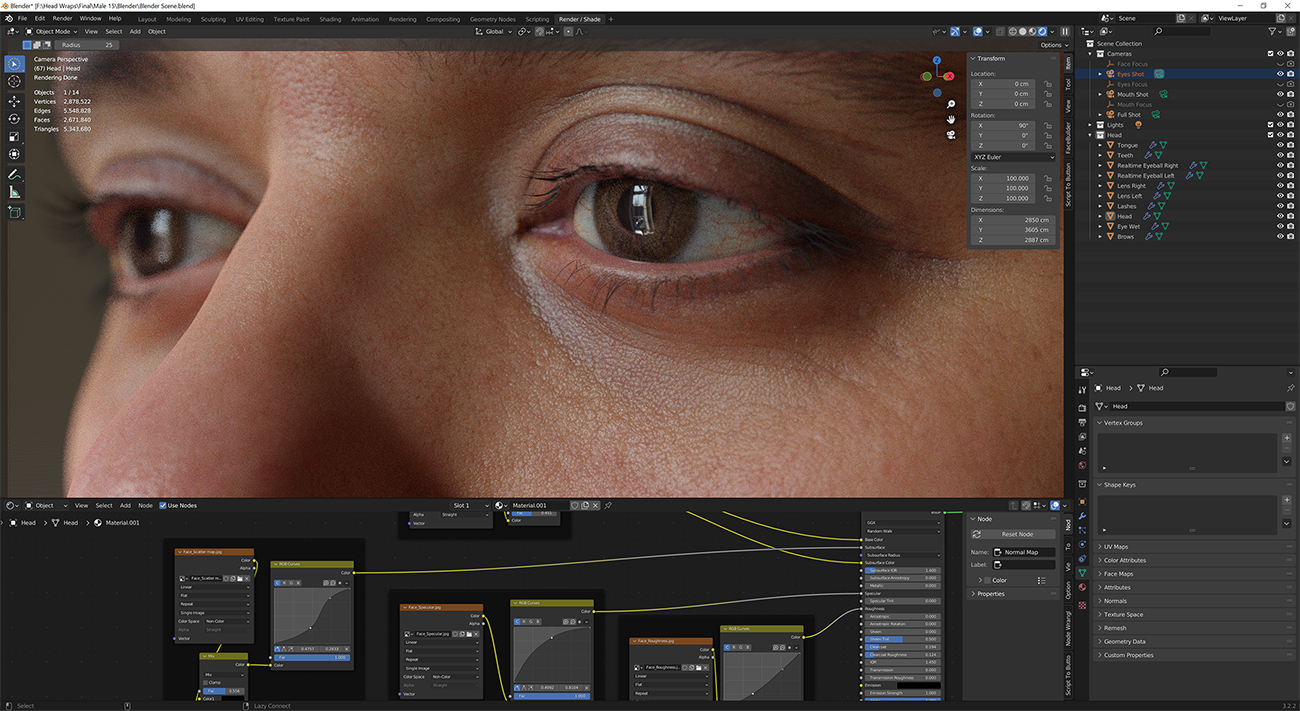Open the XYZ Euler rotation order dropdown

(1012, 157)
